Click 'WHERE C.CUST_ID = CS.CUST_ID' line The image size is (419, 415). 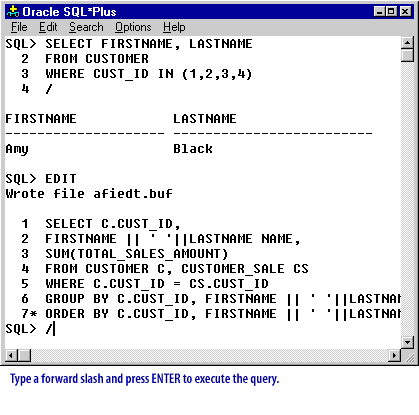pos(157,284)
